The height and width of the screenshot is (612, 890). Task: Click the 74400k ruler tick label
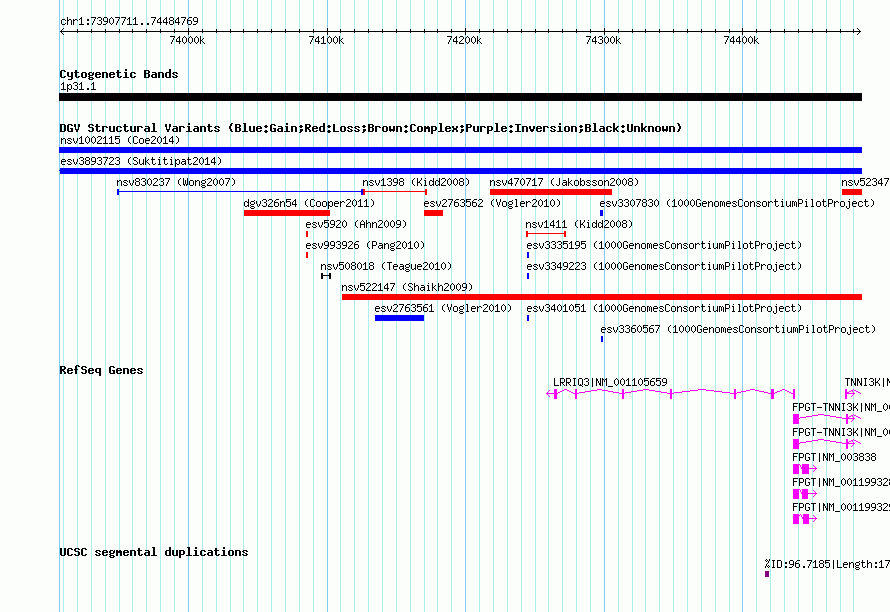click(x=741, y=40)
